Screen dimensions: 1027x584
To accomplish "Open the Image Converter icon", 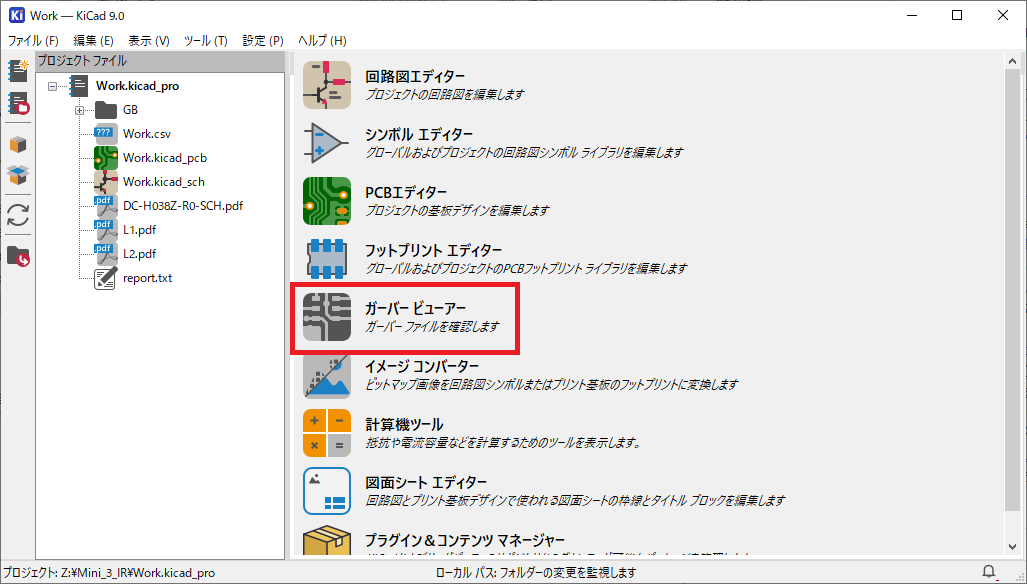I will point(327,375).
